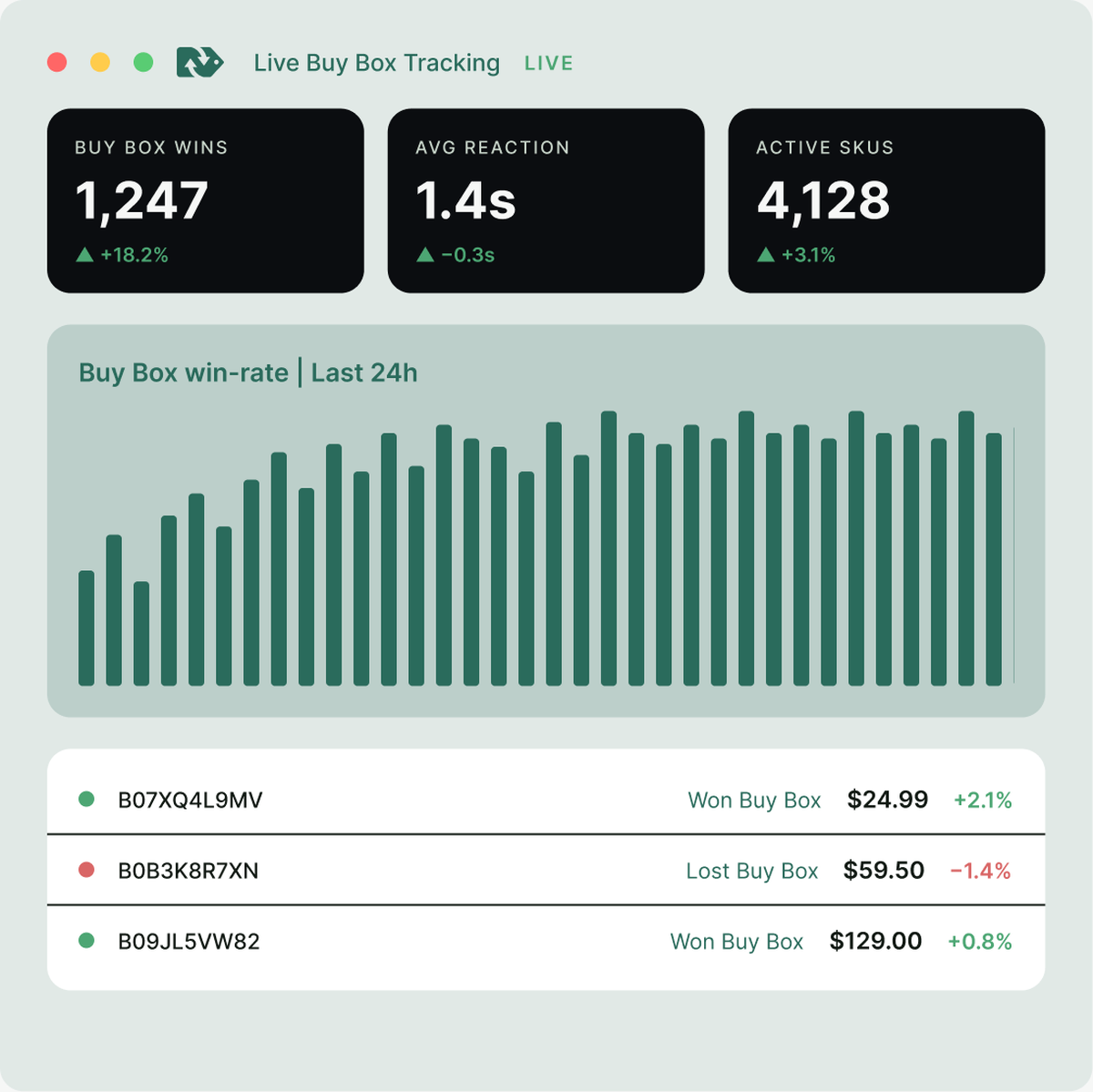The image size is (1093, 1092).
Task: Open the Buy Box Wins card
Action: 206,200
